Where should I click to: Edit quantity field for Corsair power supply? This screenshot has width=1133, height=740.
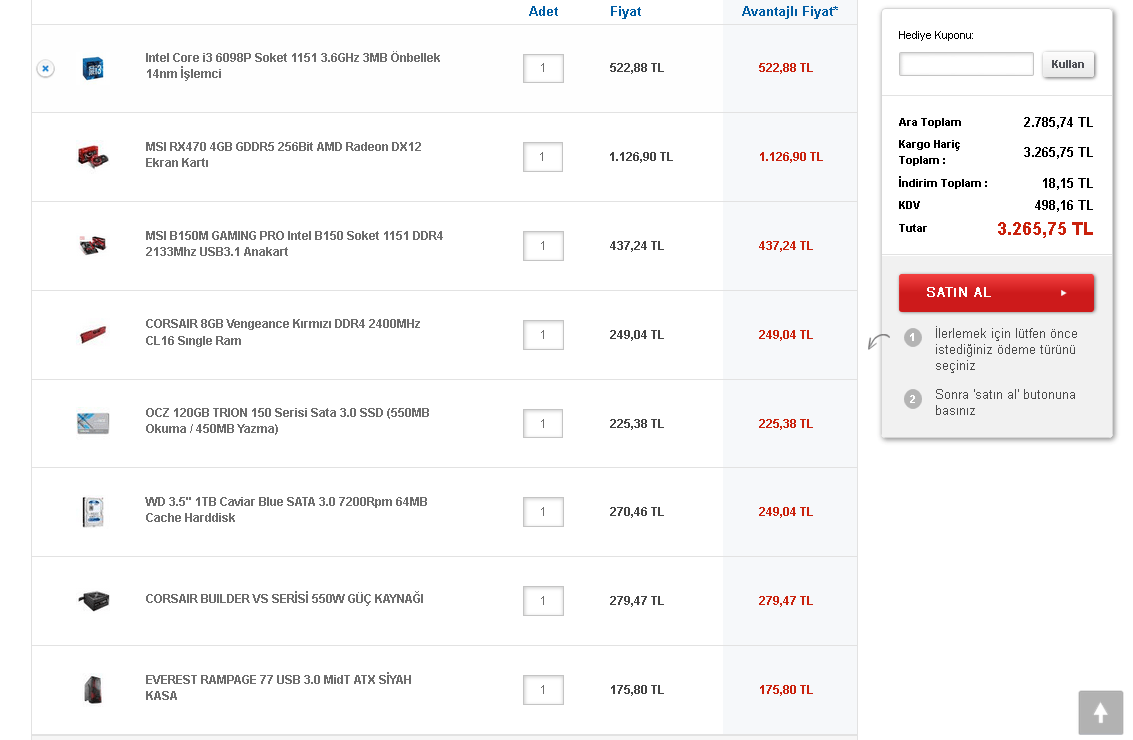pos(543,601)
